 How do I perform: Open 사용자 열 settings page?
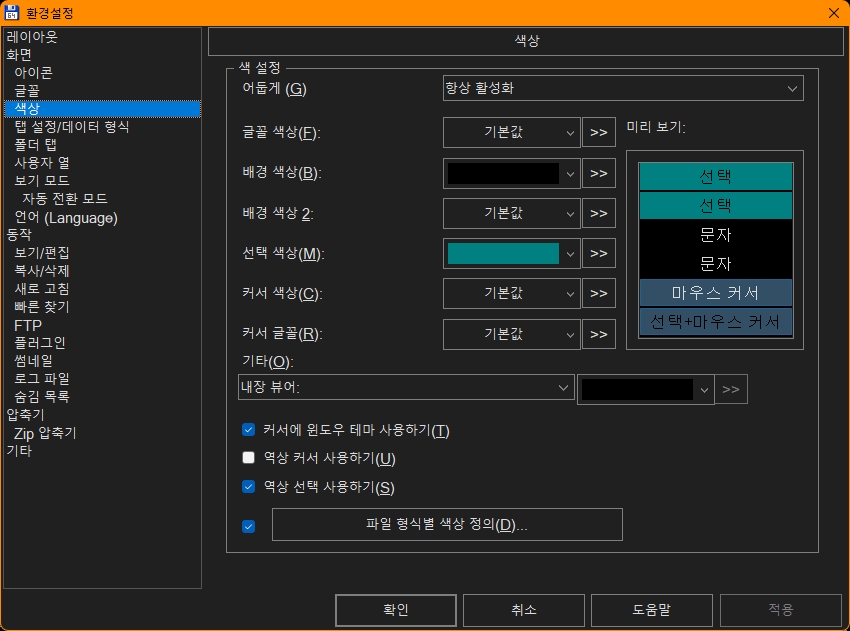(42, 163)
